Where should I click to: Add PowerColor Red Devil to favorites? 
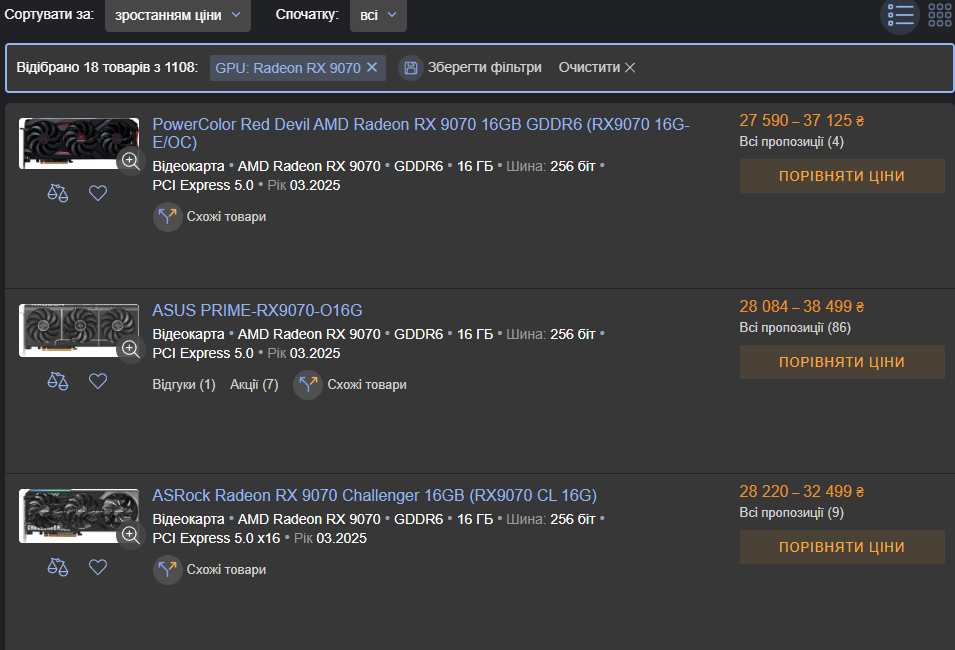(x=98, y=193)
